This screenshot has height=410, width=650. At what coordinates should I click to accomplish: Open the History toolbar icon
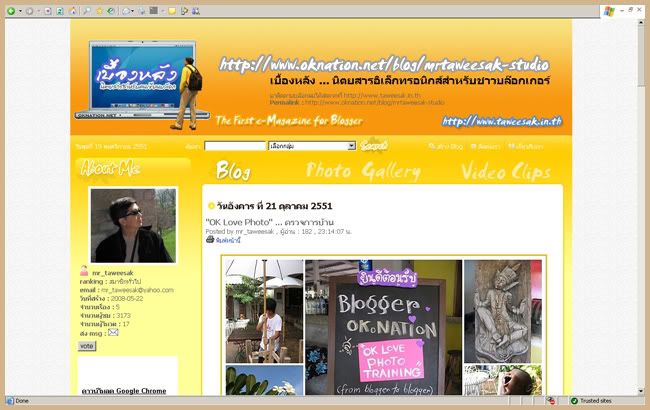111,11
